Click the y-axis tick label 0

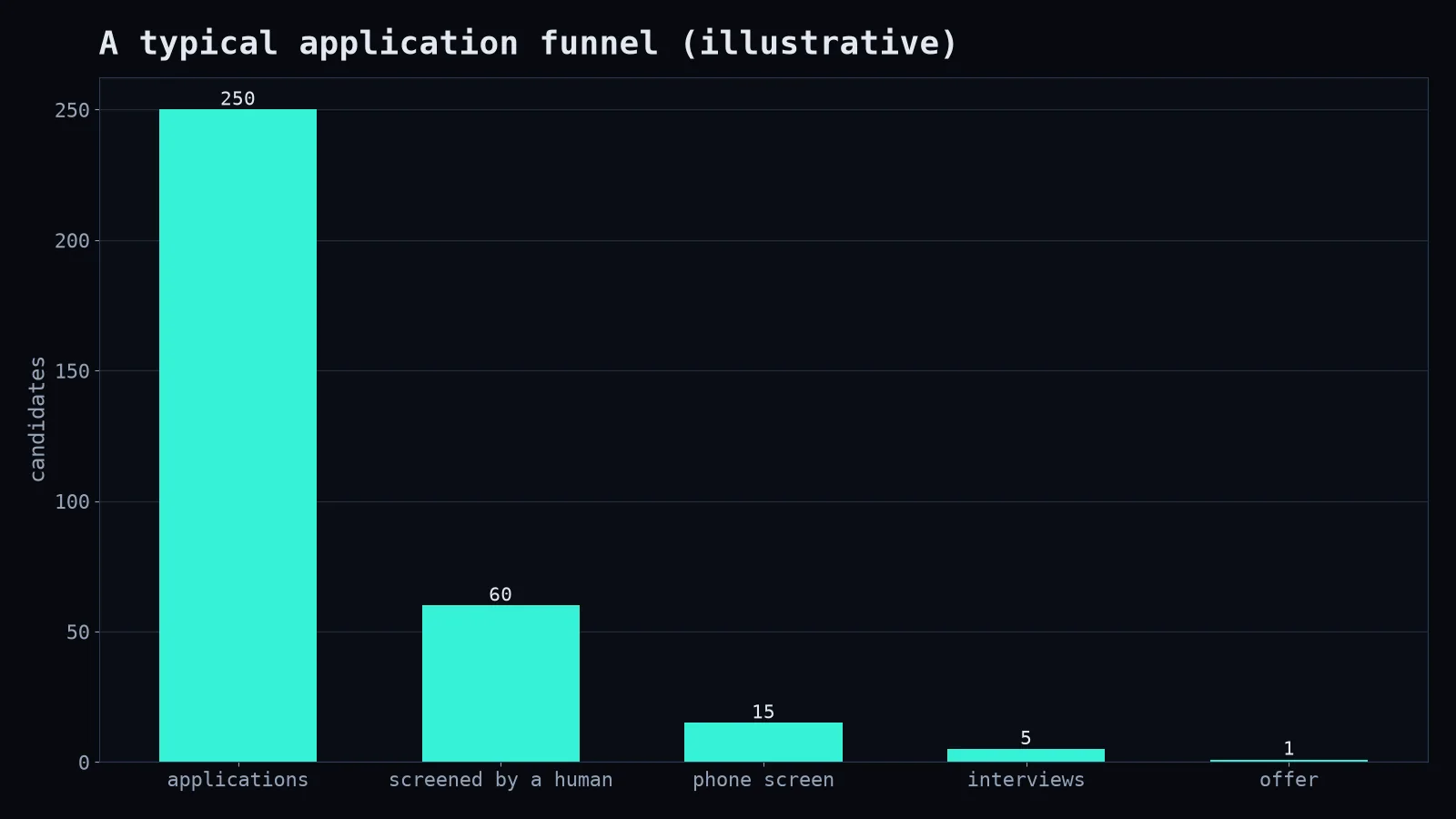pyautogui.click(x=84, y=763)
